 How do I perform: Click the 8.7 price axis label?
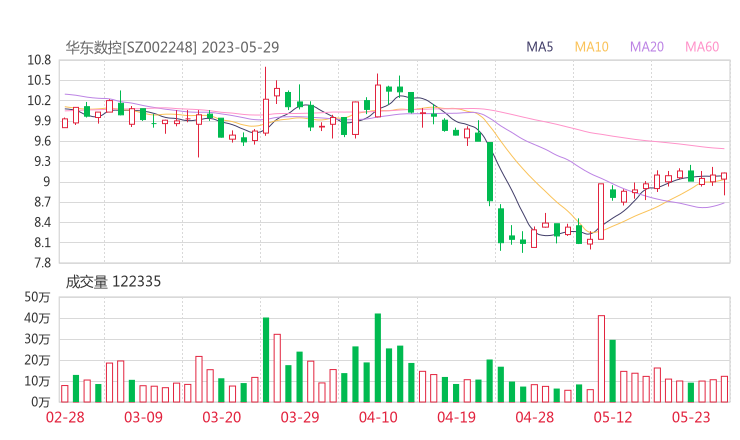click(42, 202)
